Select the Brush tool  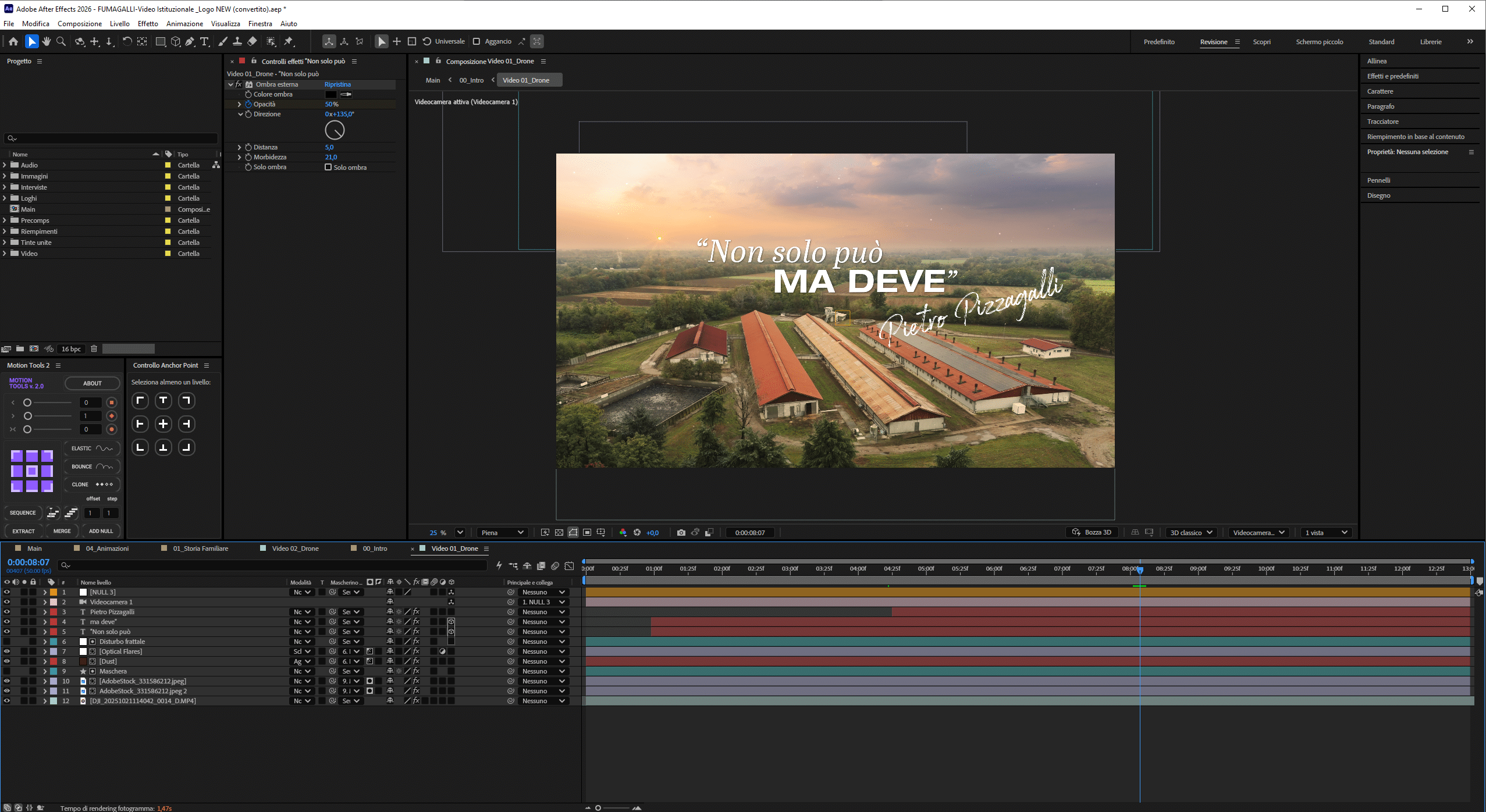(x=223, y=41)
